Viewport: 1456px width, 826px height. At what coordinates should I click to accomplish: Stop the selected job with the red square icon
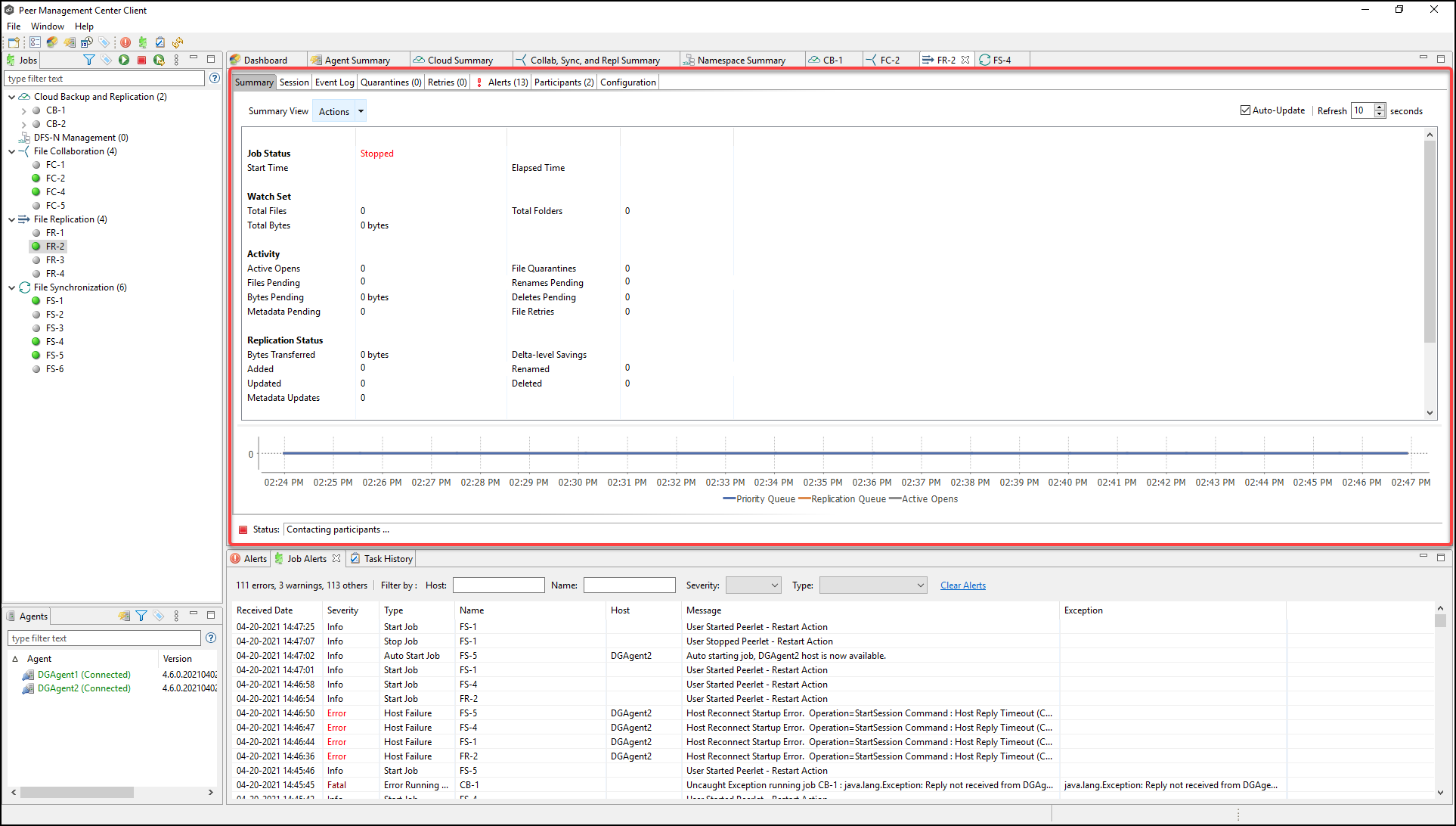pyautogui.click(x=141, y=60)
